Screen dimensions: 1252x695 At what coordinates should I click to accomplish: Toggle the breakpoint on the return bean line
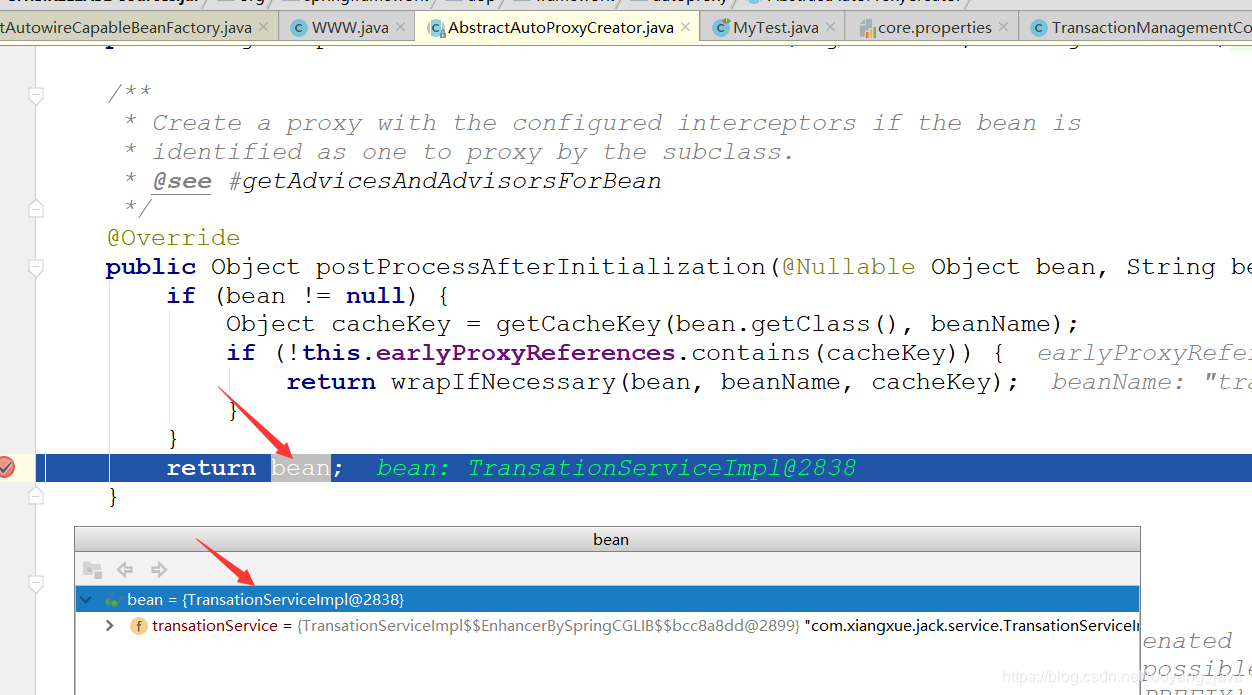6,467
